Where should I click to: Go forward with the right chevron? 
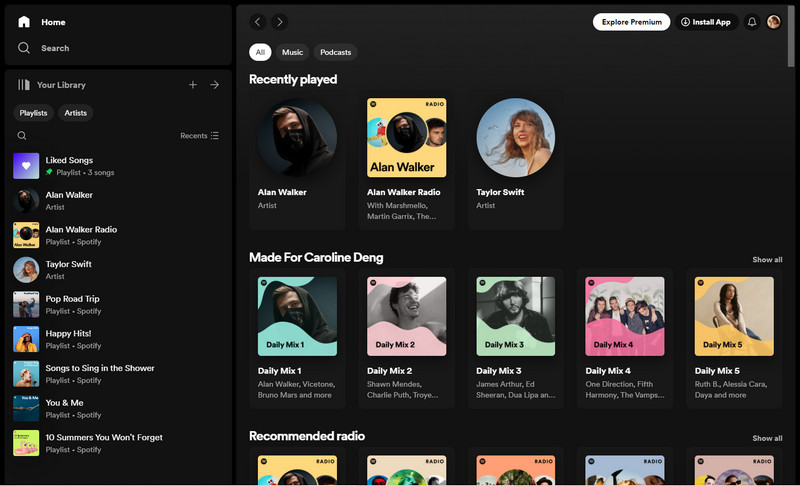pos(279,22)
